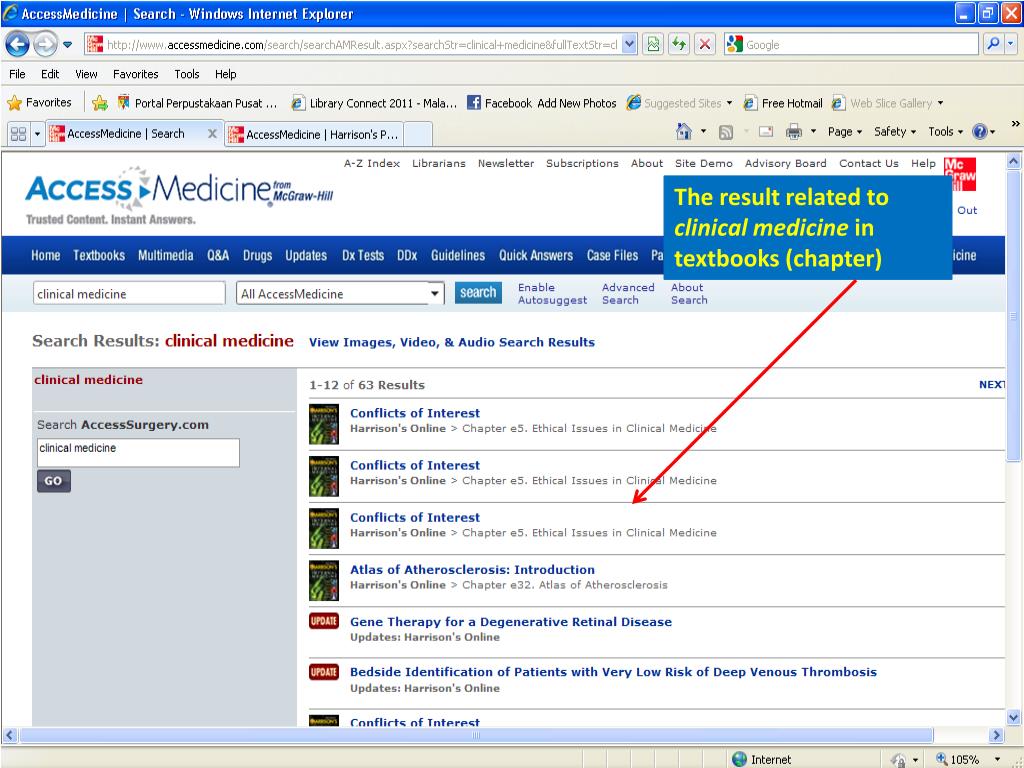The image size is (1024, 768).
Task: Open the command bar Tools dropdown
Action: pos(946,131)
